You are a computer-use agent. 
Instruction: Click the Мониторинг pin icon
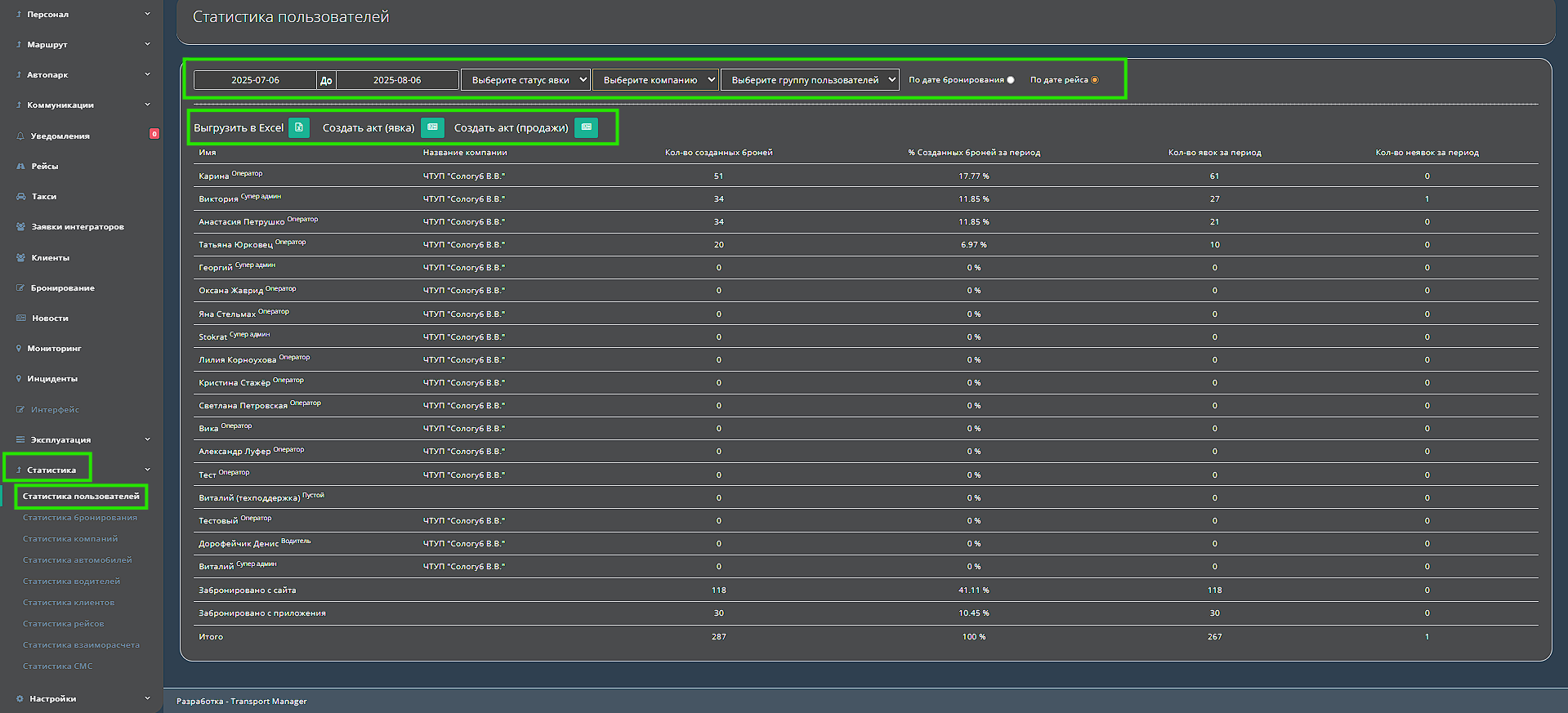click(x=19, y=349)
